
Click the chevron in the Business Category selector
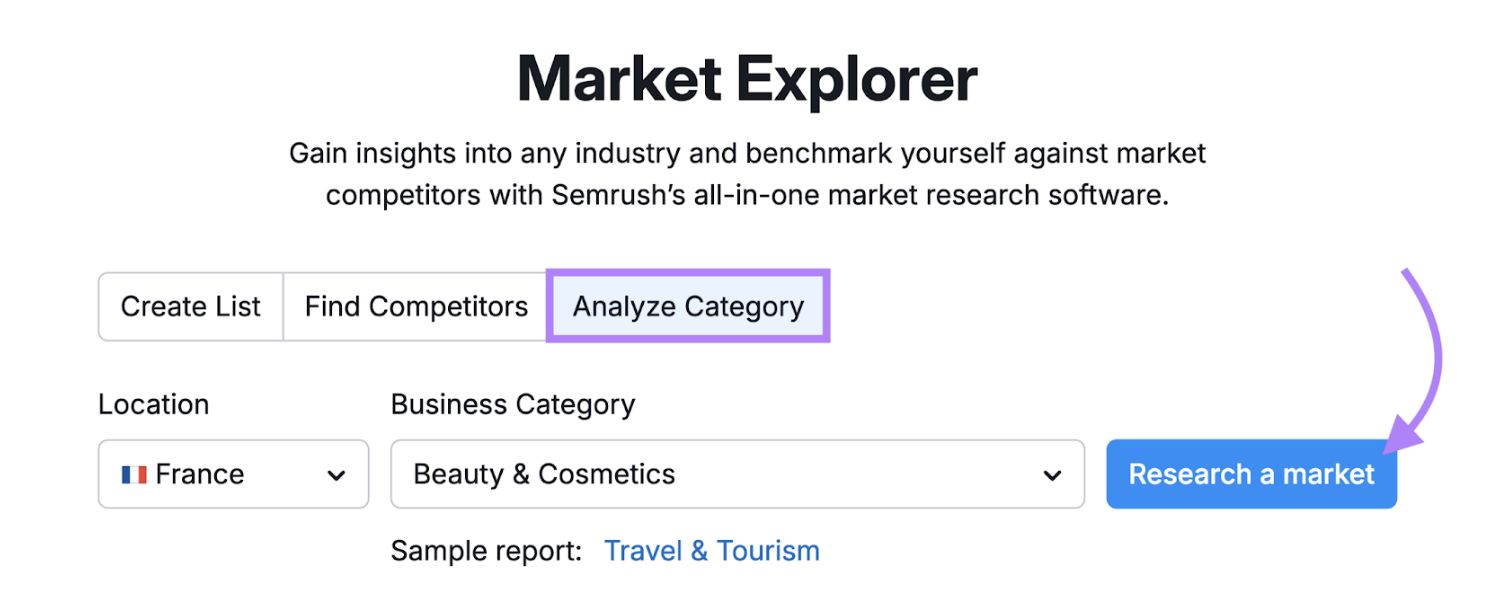(x=1050, y=474)
